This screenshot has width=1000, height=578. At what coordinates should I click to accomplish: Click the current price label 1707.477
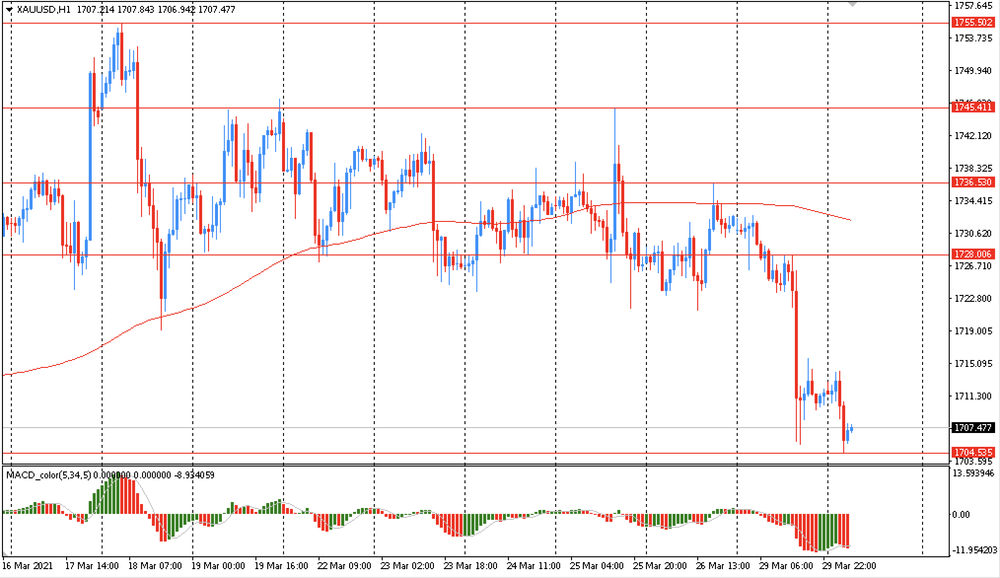point(971,427)
